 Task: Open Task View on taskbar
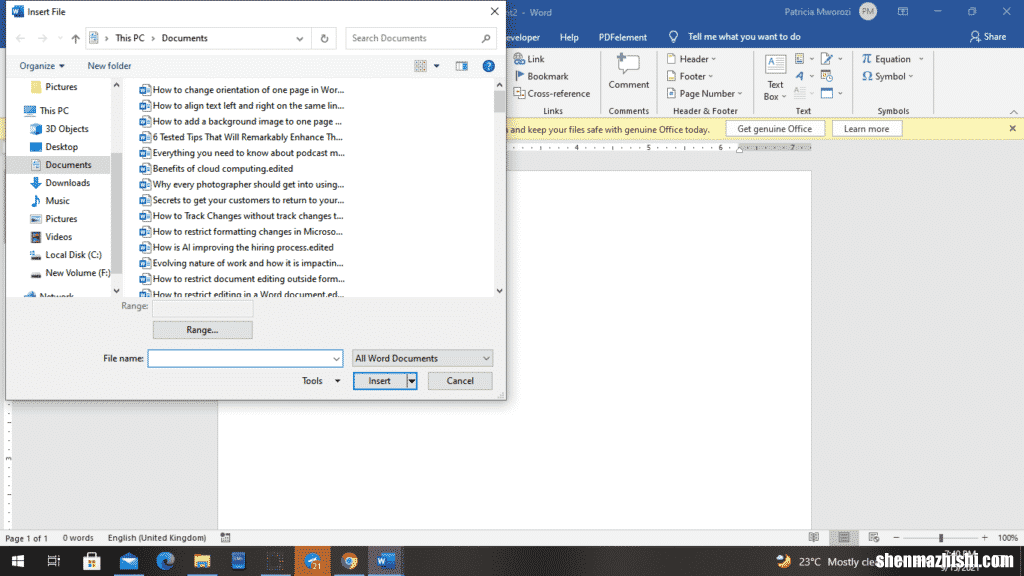[54, 561]
